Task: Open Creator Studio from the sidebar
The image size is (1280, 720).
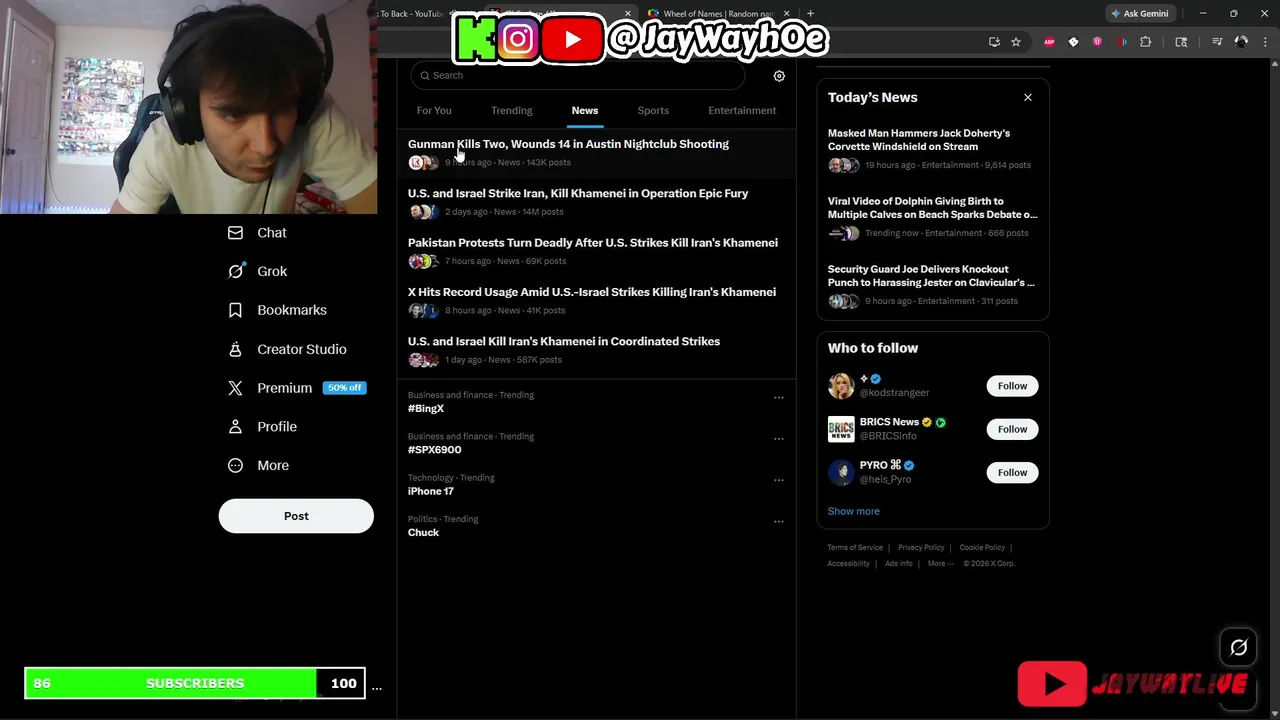Action: (286, 349)
